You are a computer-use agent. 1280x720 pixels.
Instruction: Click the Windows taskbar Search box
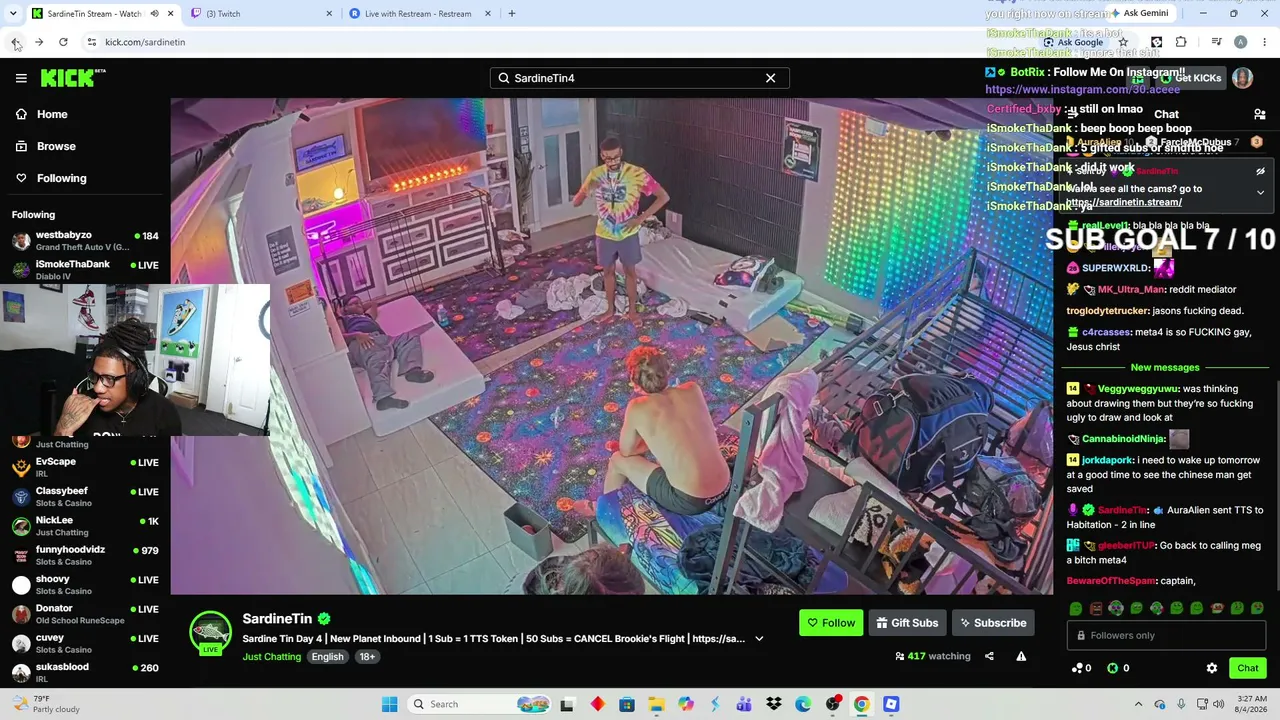tap(480, 704)
